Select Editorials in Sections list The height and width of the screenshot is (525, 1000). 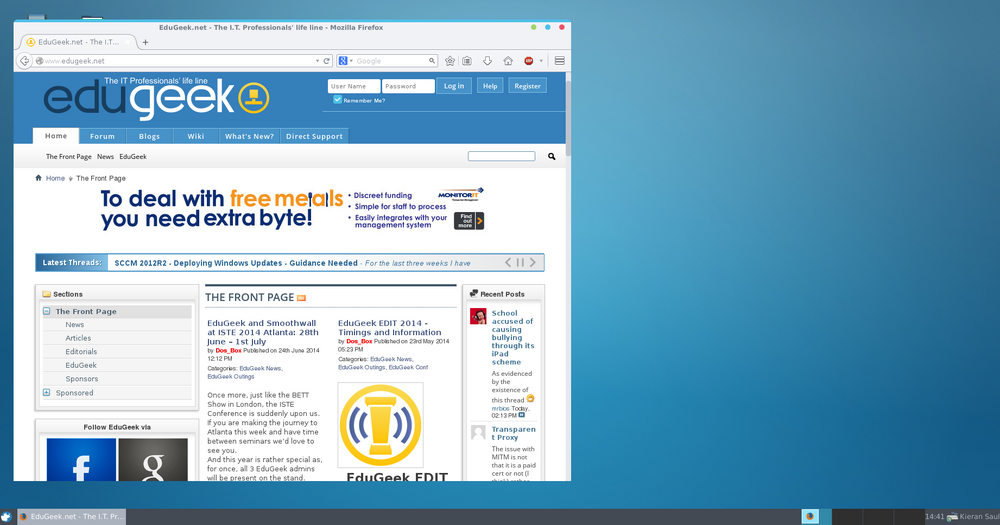tap(81, 351)
